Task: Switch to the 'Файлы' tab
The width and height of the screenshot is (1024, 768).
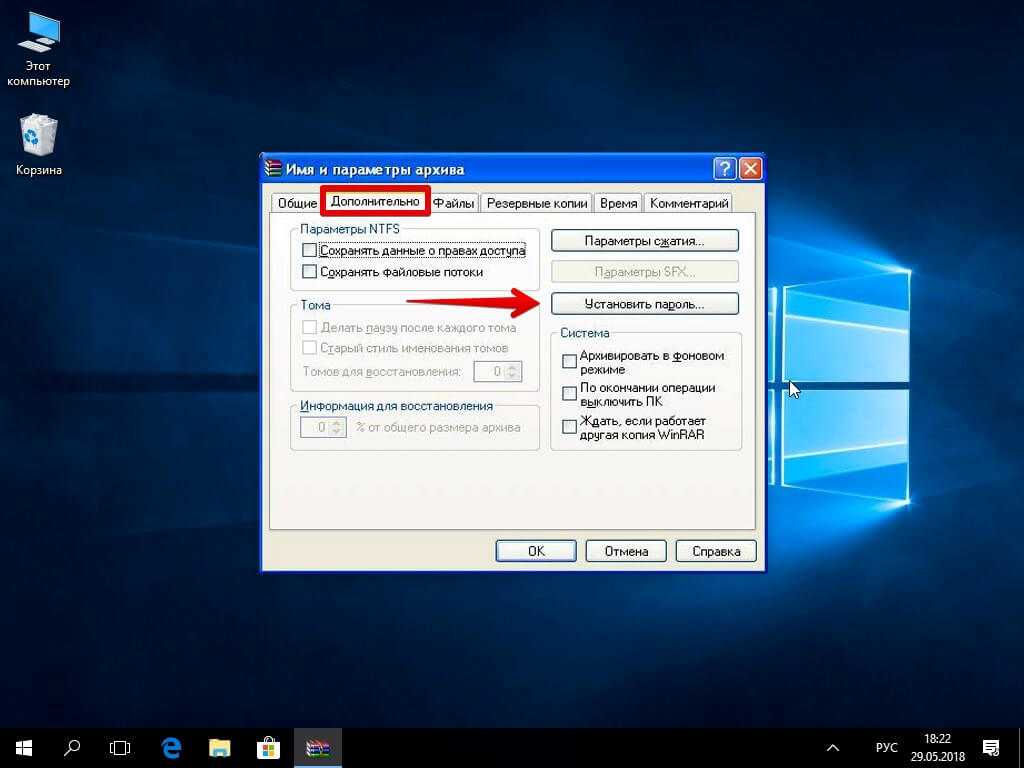Action: [x=453, y=203]
